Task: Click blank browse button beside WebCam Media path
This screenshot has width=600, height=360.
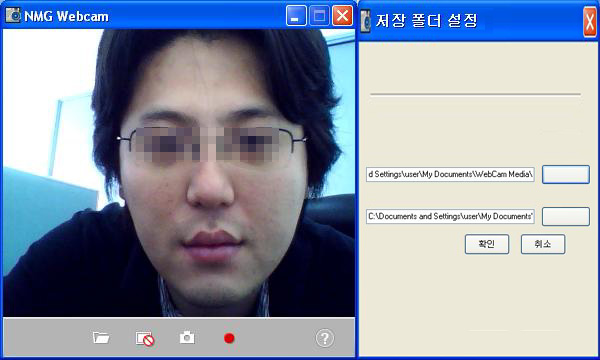Action: (x=566, y=174)
